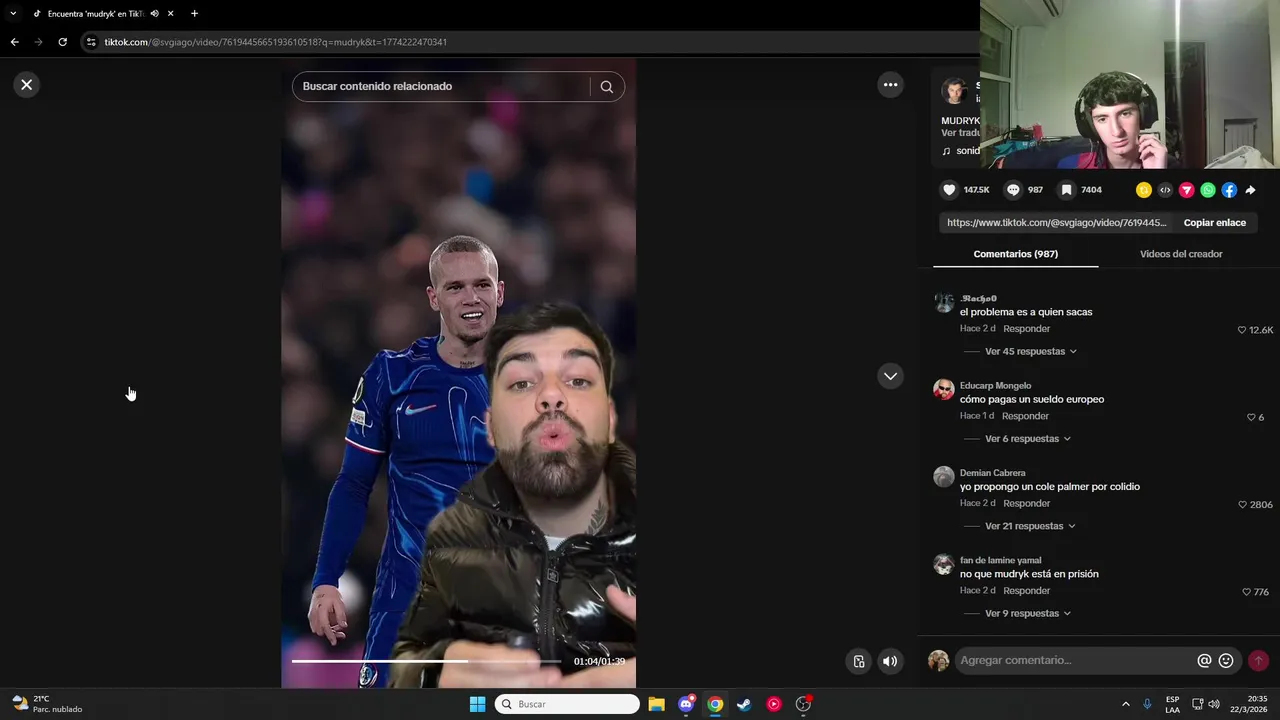Viewport: 1280px width, 720px height.
Task: Open Discord from the taskbar
Action: pyautogui.click(x=686, y=704)
